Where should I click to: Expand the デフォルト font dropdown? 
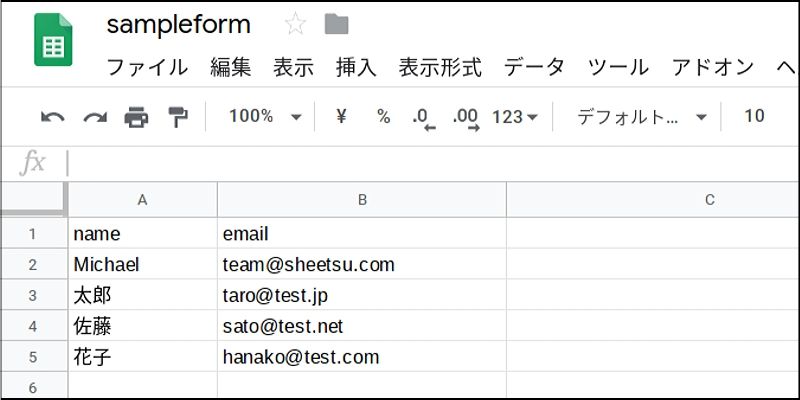[x=642, y=117]
